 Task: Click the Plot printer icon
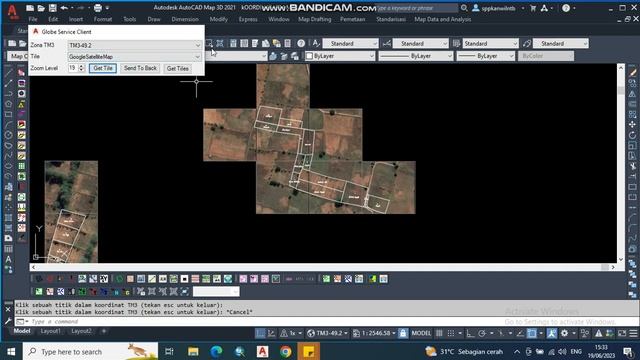coord(98,8)
